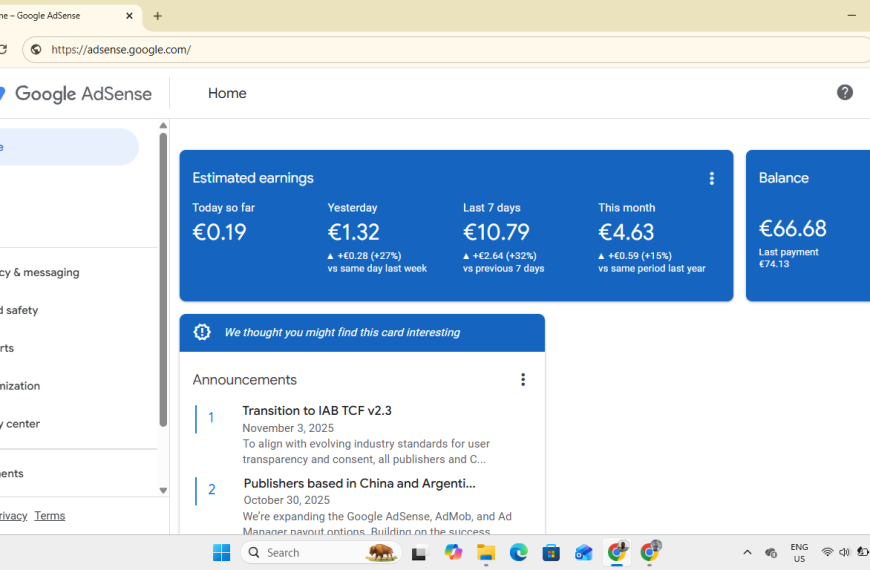The image size is (870, 570).
Task: Open Outlook from taskbar
Action: (x=584, y=552)
